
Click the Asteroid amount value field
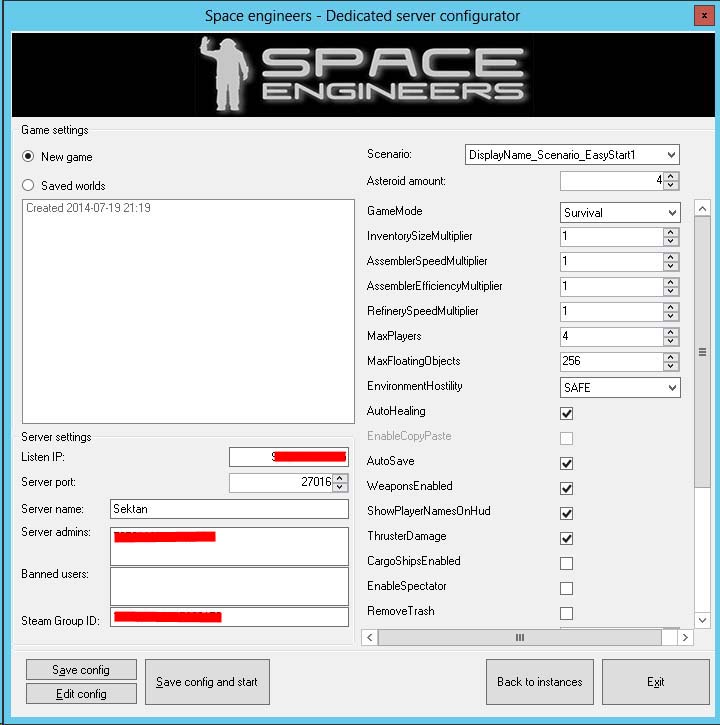[x=612, y=181]
